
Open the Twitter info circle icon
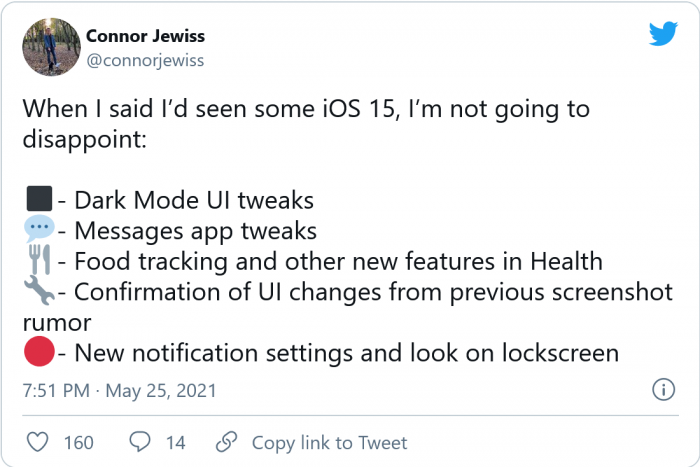click(x=661, y=388)
